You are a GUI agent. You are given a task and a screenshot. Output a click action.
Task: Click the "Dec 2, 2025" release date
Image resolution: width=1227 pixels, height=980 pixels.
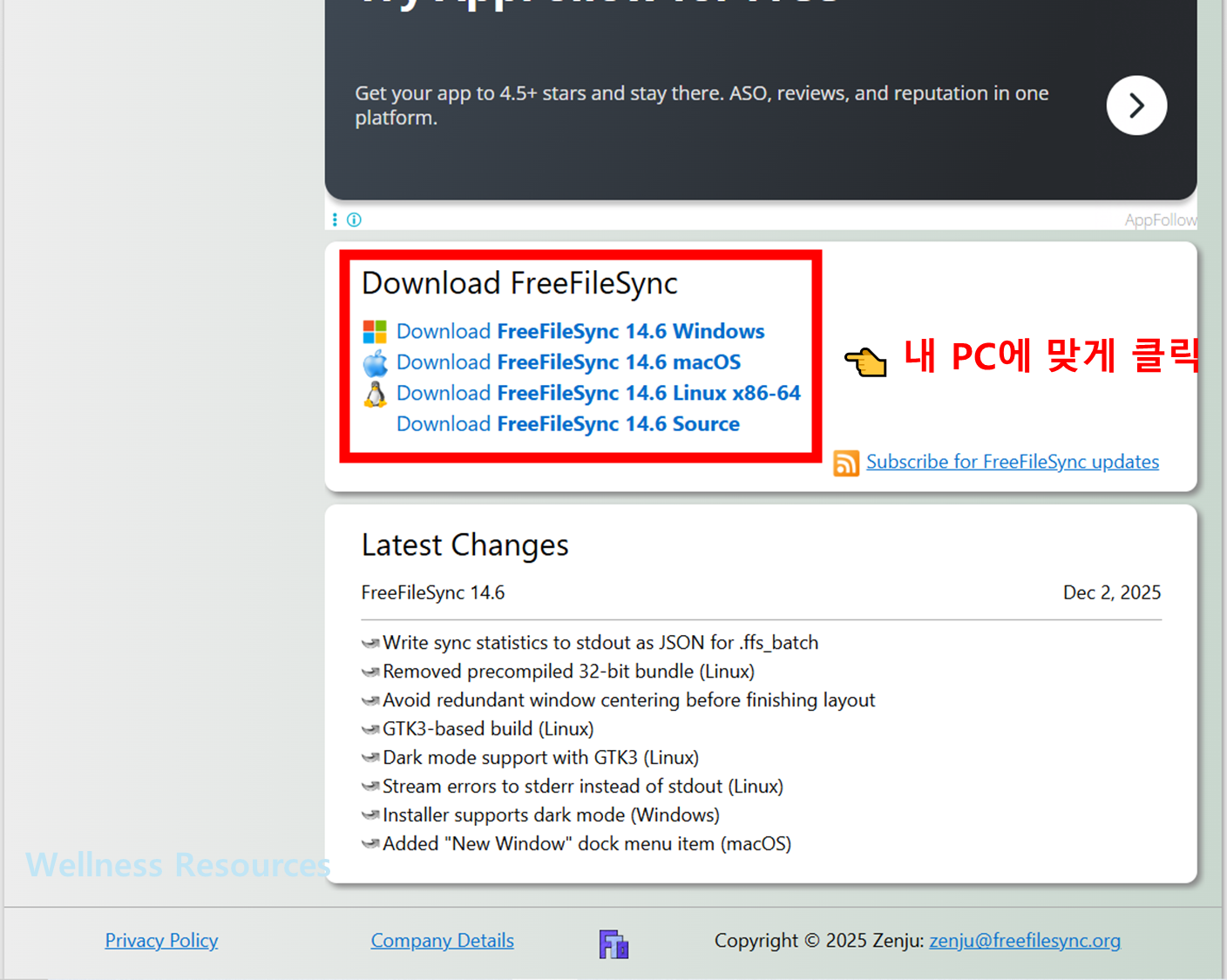tap(1112, 592)
